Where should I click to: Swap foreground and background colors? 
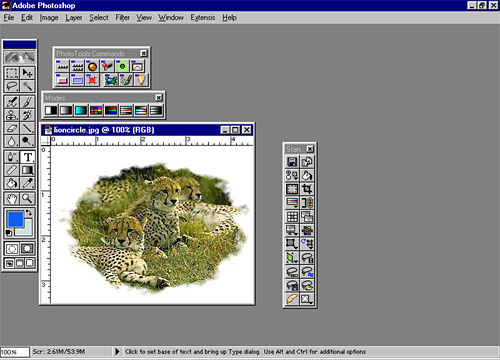(29, 212)
